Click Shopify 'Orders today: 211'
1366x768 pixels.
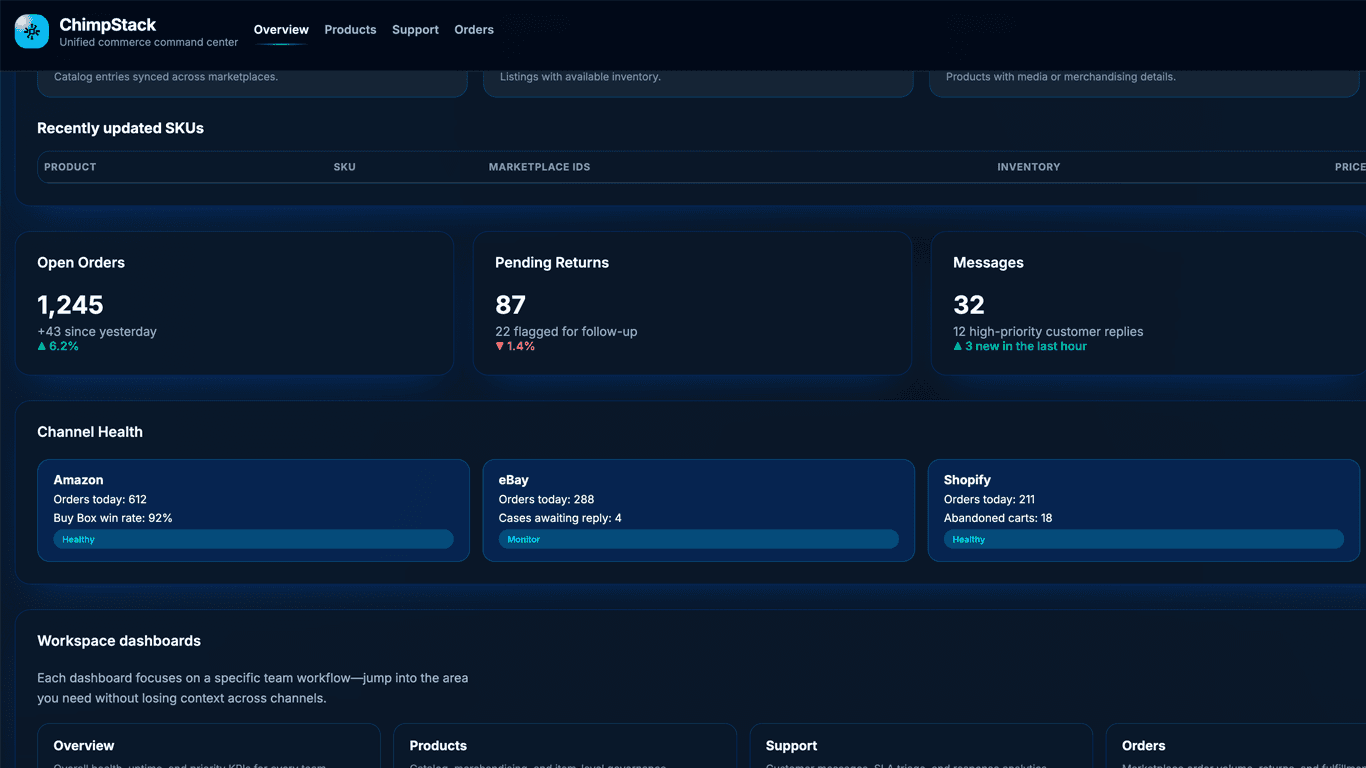pyautogui.click(x=989, y=499)
